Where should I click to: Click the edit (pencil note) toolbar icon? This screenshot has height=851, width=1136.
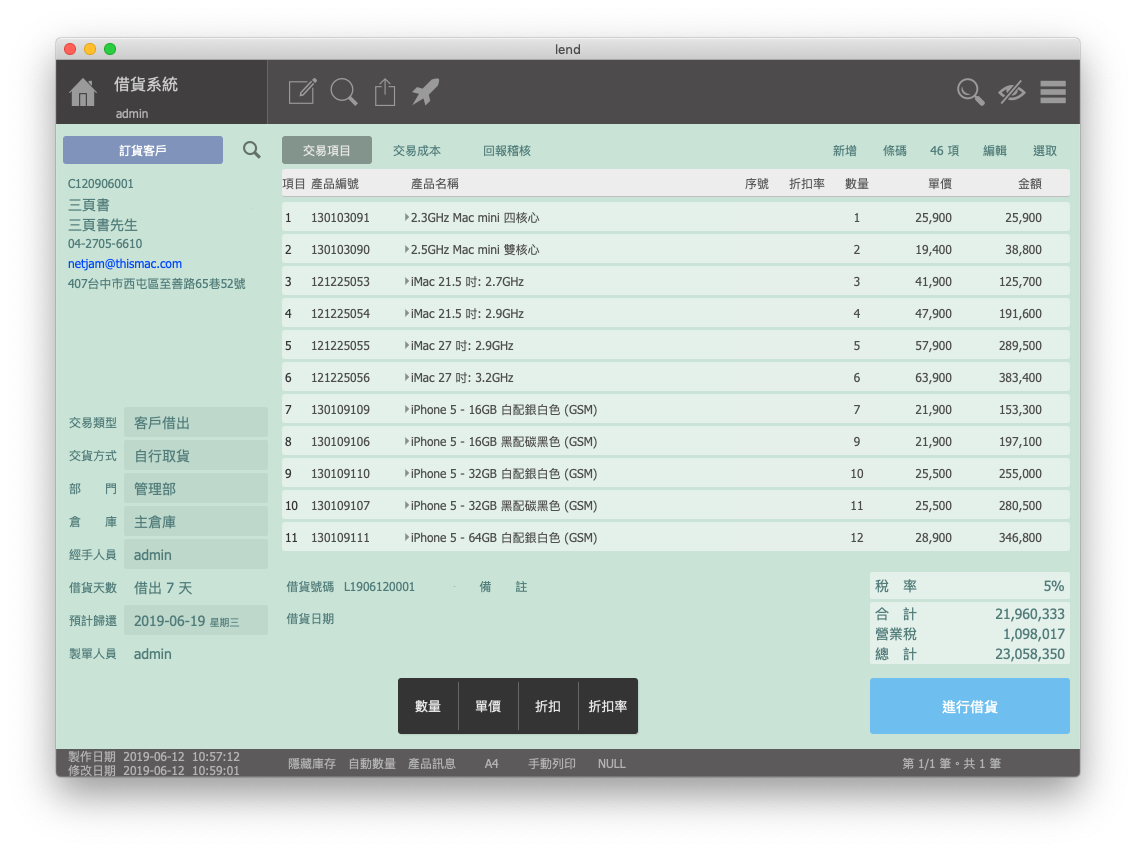(x=302, y=91)
